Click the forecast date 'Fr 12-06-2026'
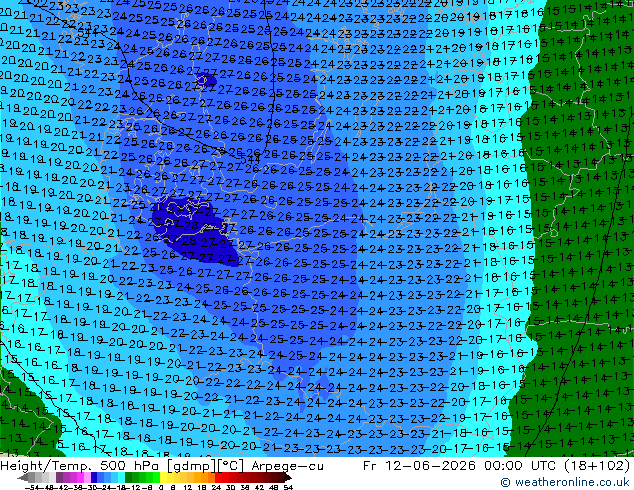The height and width of the screenshot is (490, 634). (x=419, y=466)
